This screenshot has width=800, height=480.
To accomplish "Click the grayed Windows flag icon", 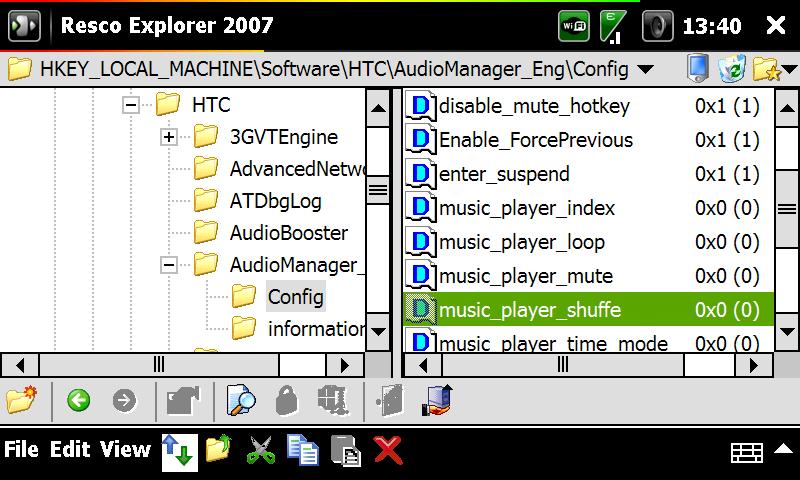I will pyautogui.click(x=333, y=400).
